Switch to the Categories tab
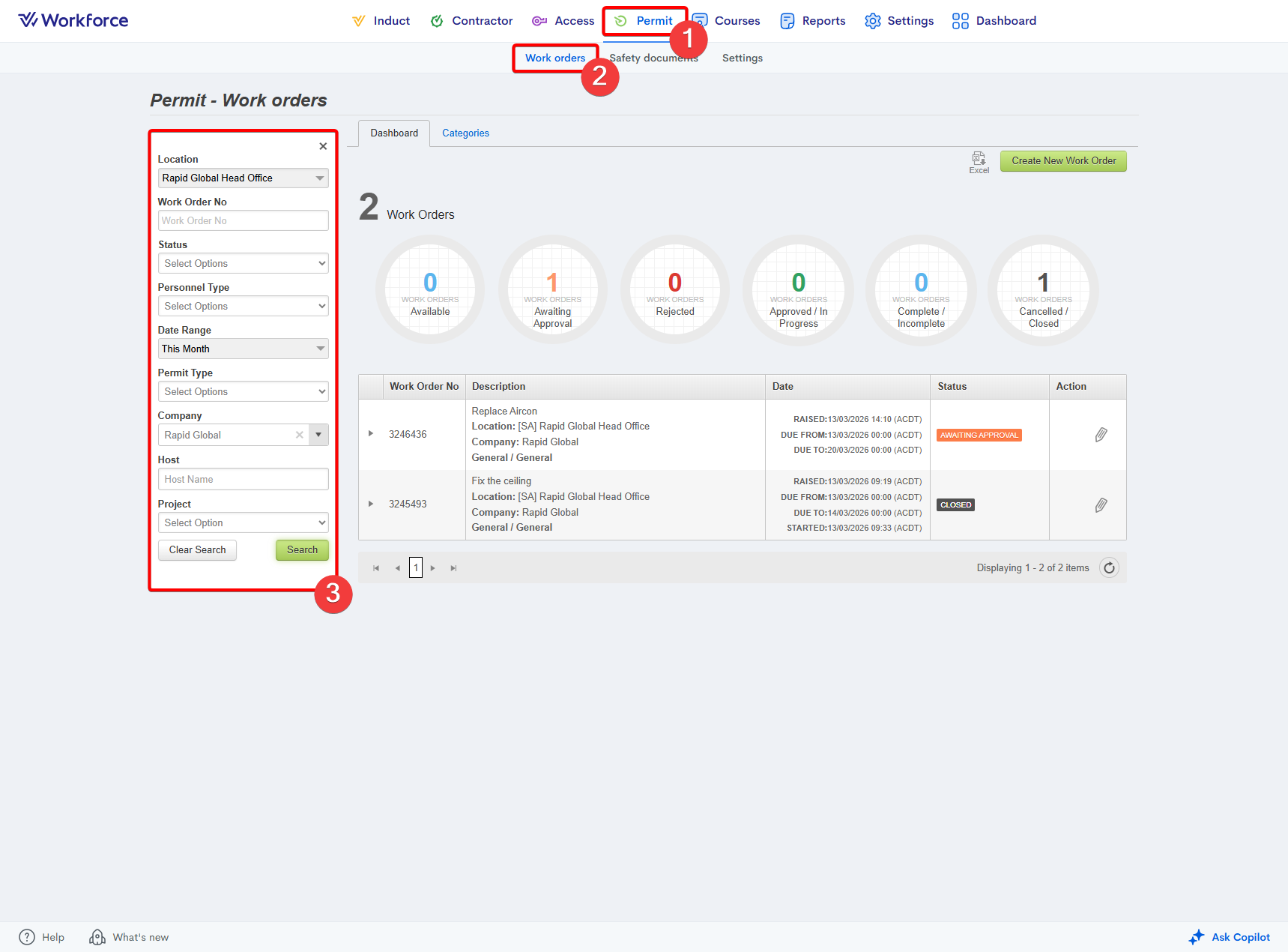The width and height of the screenshot is (1288, 952). click(465, 133)
